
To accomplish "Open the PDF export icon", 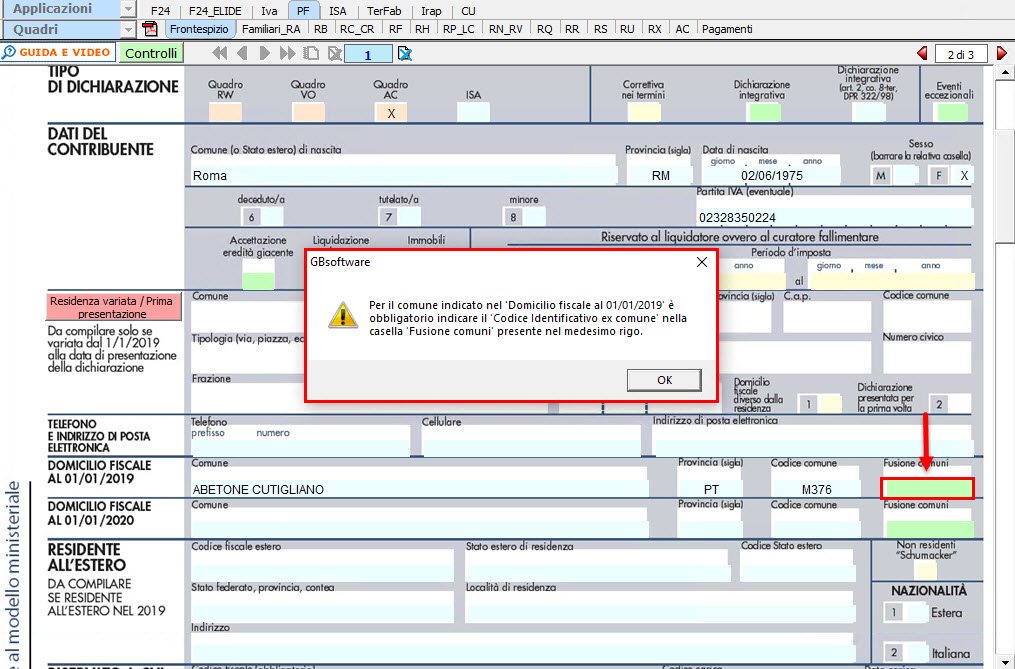I will pos(150,29).
